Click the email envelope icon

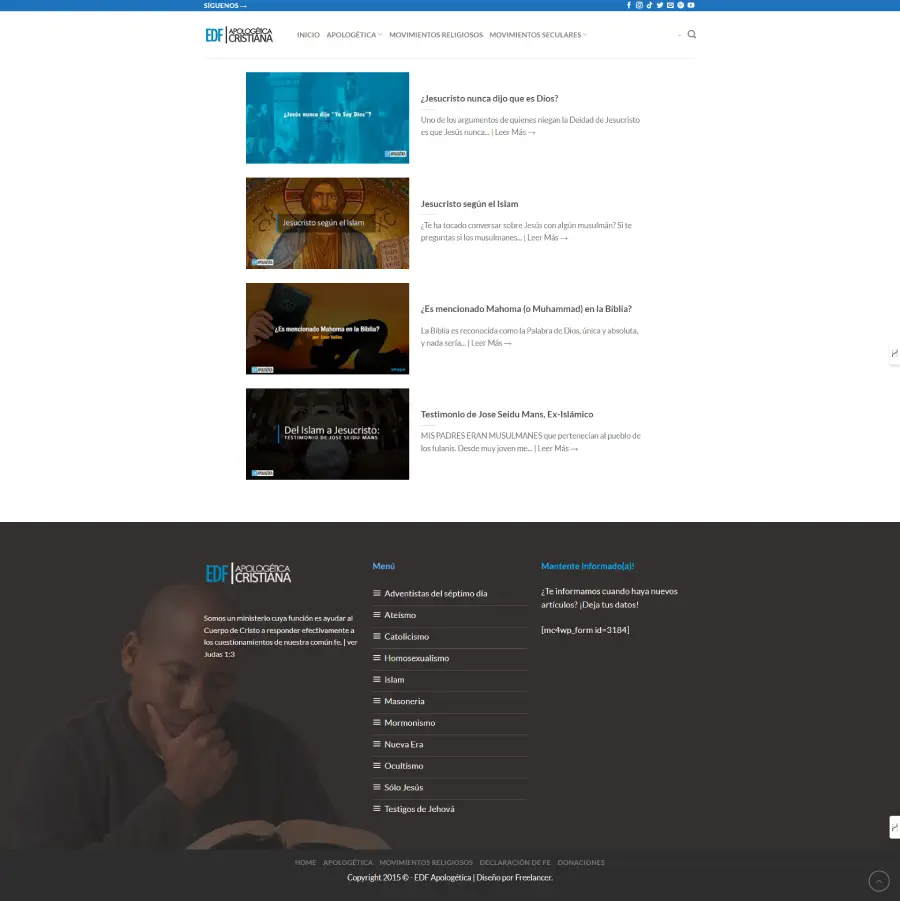670,5
